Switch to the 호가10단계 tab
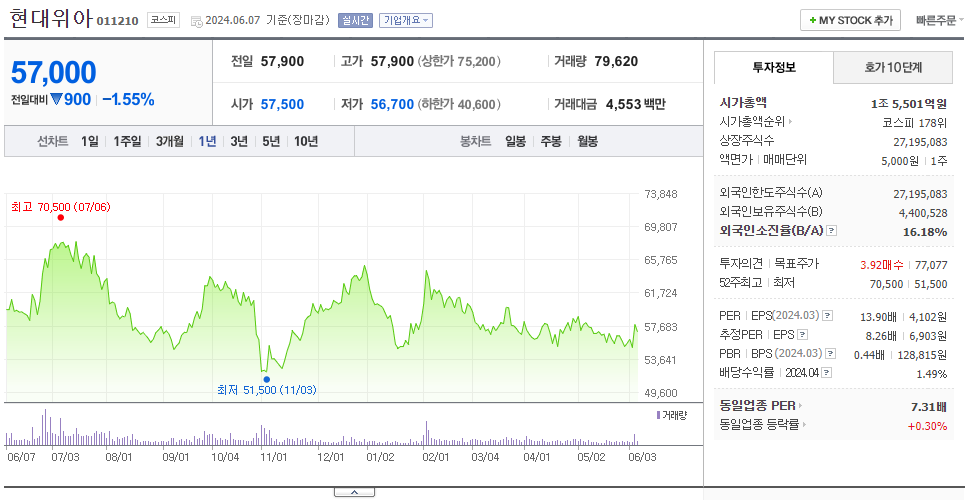968x500 pixels. tap(893, 67)
